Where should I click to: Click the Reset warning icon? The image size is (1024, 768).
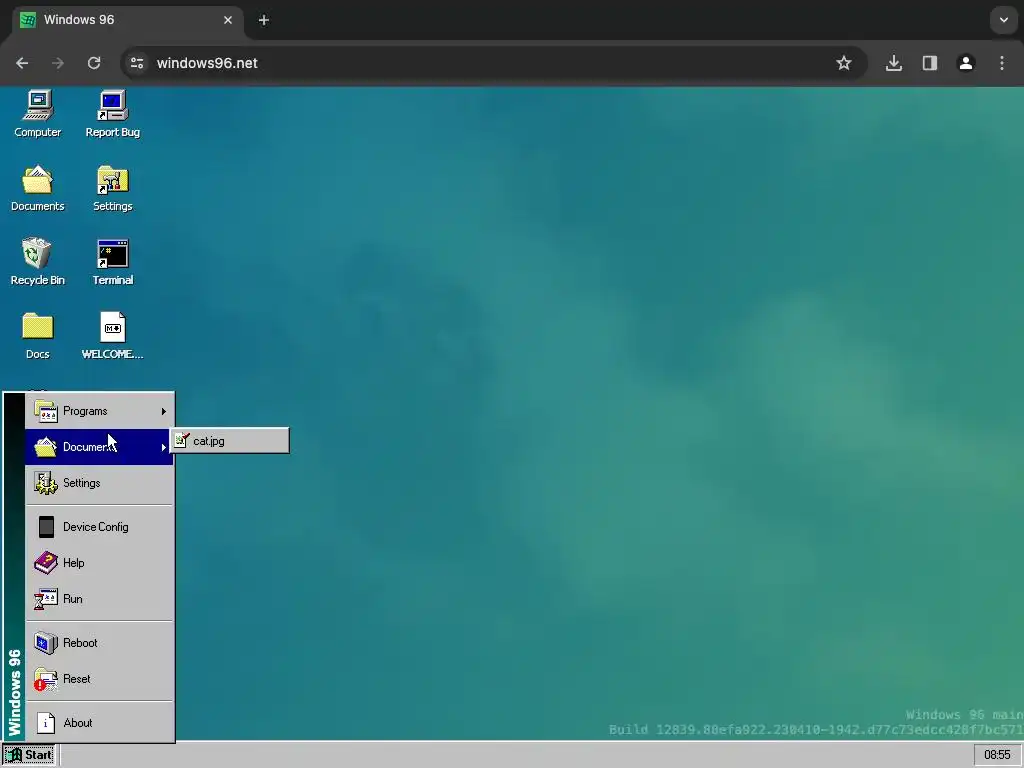tap(46, 679)
